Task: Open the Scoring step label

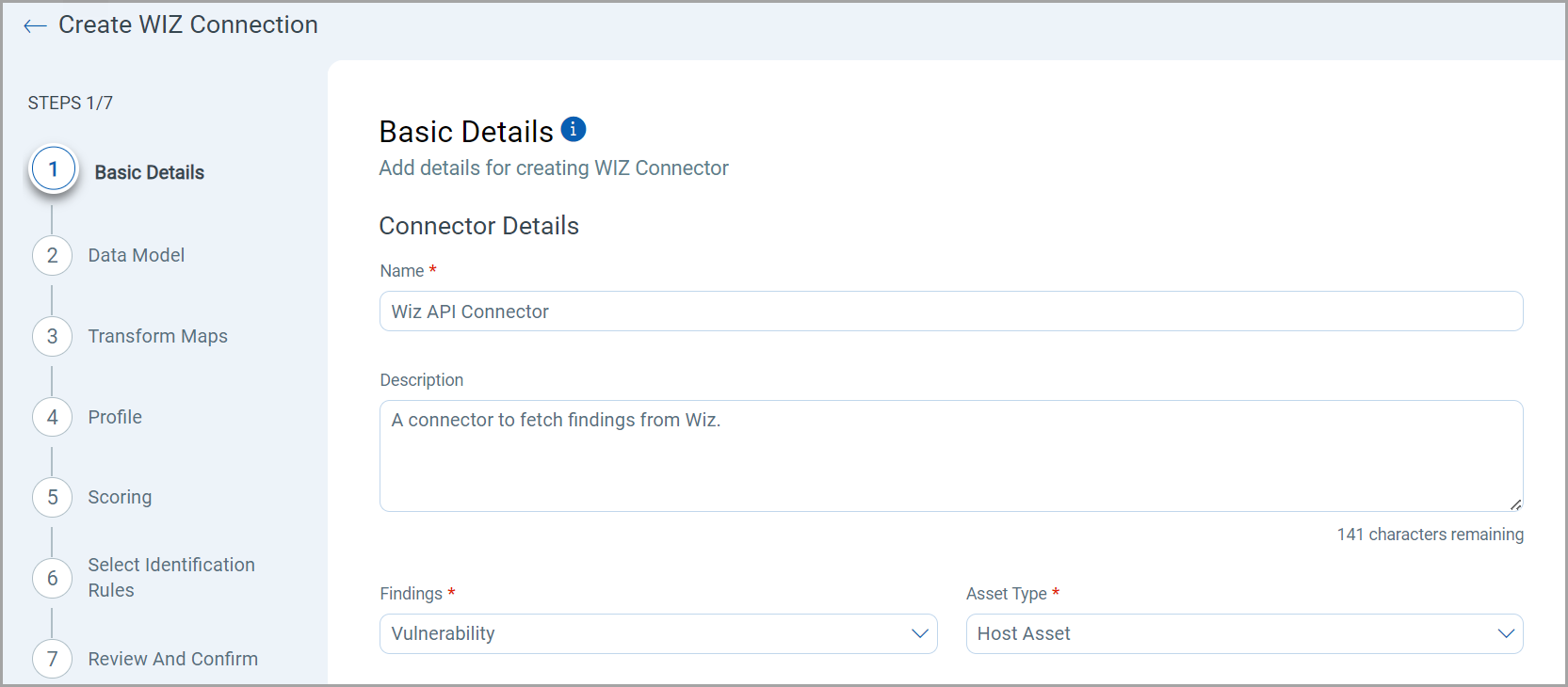Action: pos(120,498)
